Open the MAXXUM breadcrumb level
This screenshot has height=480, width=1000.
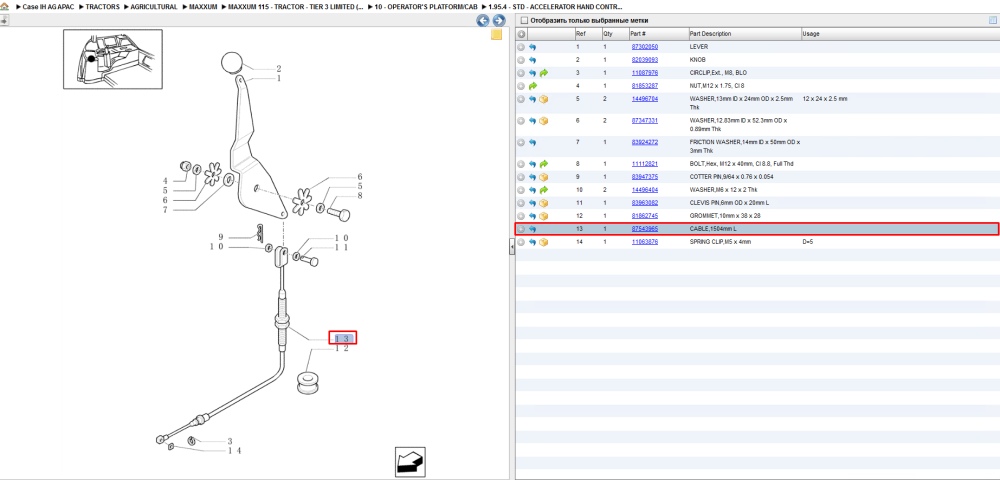(203, 7)
